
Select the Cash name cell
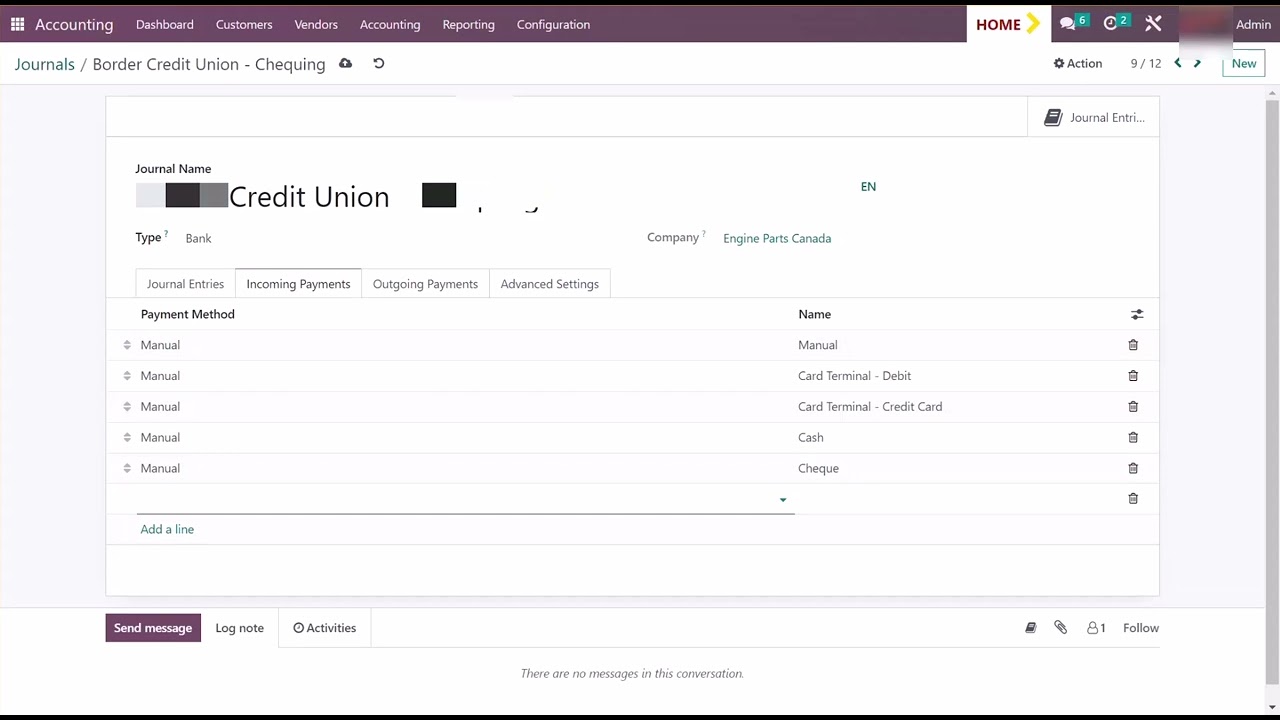click(811, 437)
